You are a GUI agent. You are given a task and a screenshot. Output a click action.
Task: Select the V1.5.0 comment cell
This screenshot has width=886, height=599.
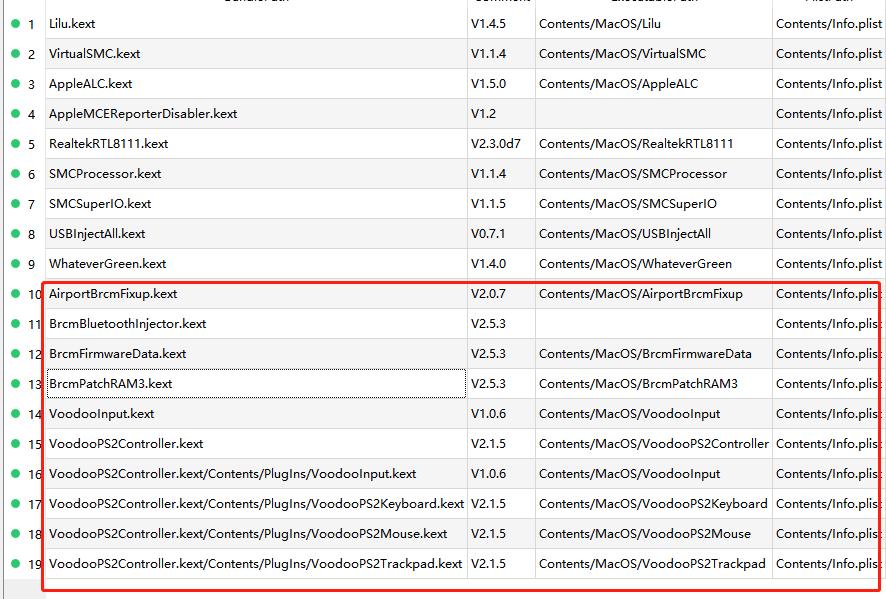[x=501, y=84]
